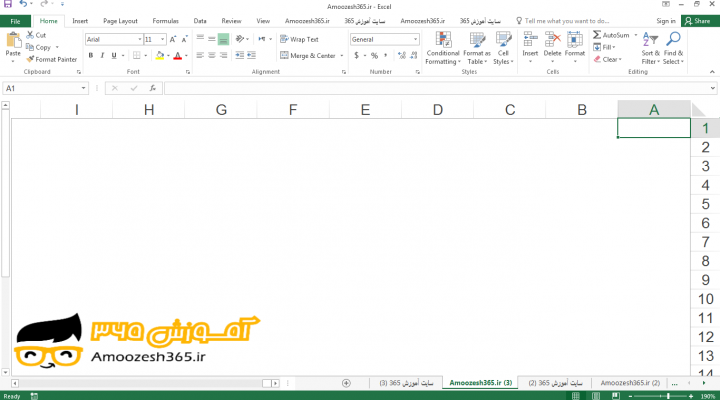
Task: Select column D header
Action: [438, 110]
